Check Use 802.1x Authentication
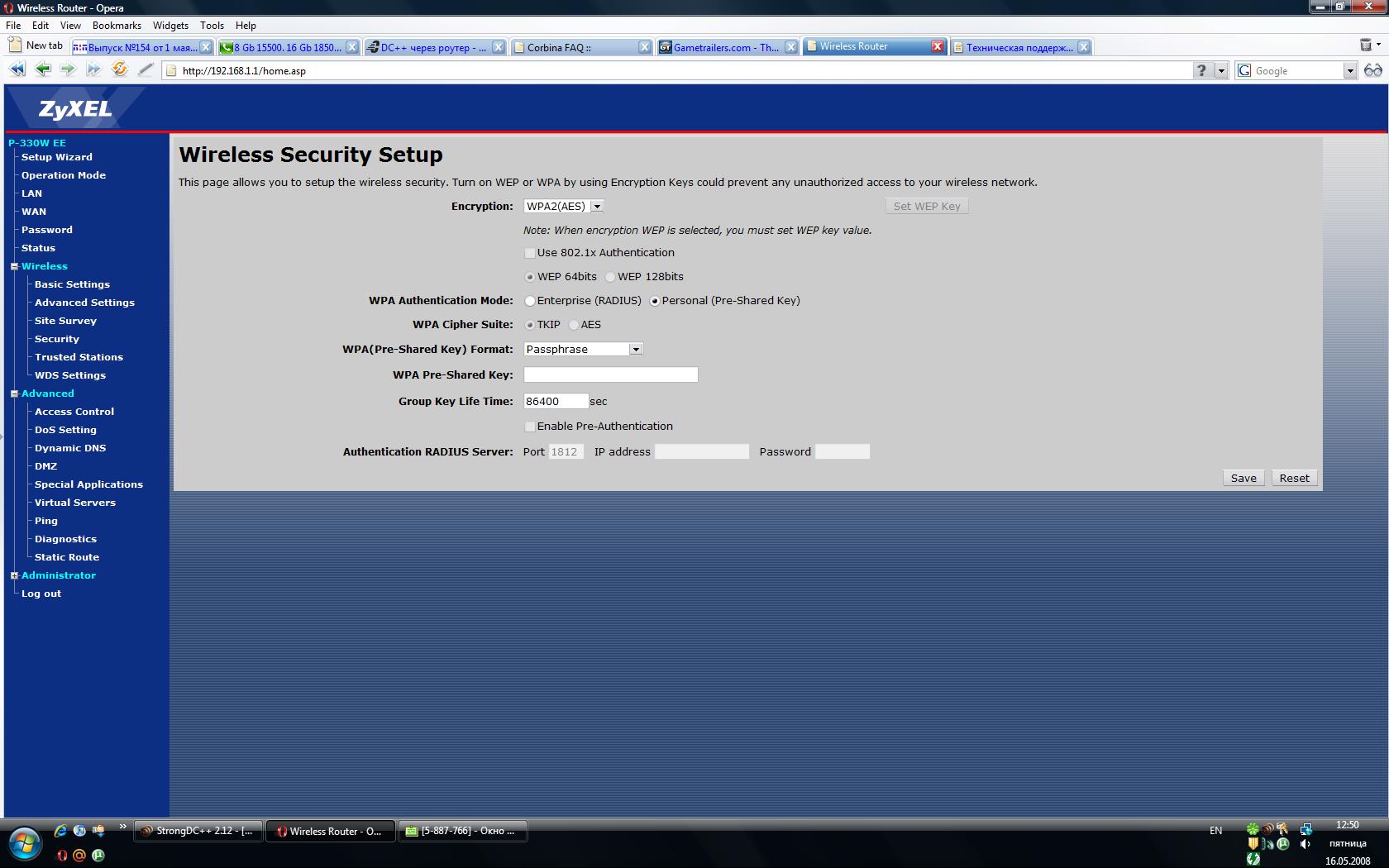Viewport: 1389px width, 868px height. pos(530,253)
